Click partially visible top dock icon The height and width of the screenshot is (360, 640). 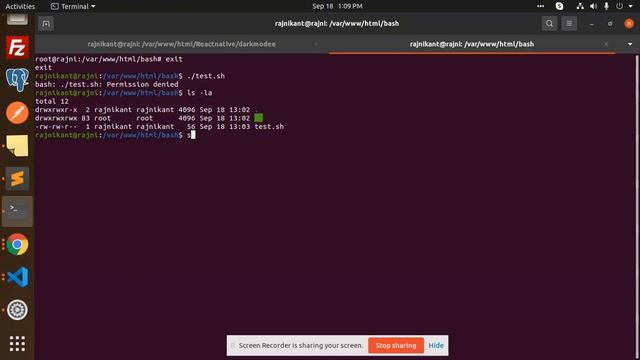[x=17, y=19]
